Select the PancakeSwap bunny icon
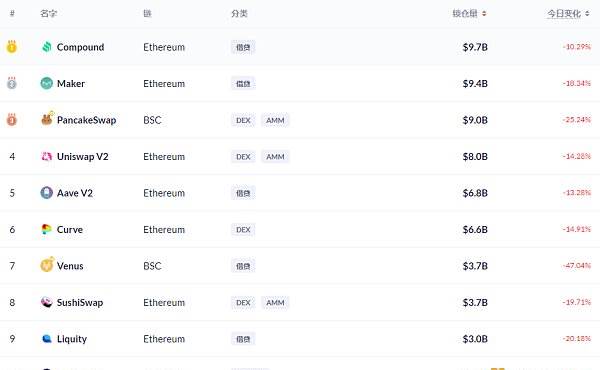Image resolution: width=600 pixels, height=370 pixels. click(x=47, y=119)
